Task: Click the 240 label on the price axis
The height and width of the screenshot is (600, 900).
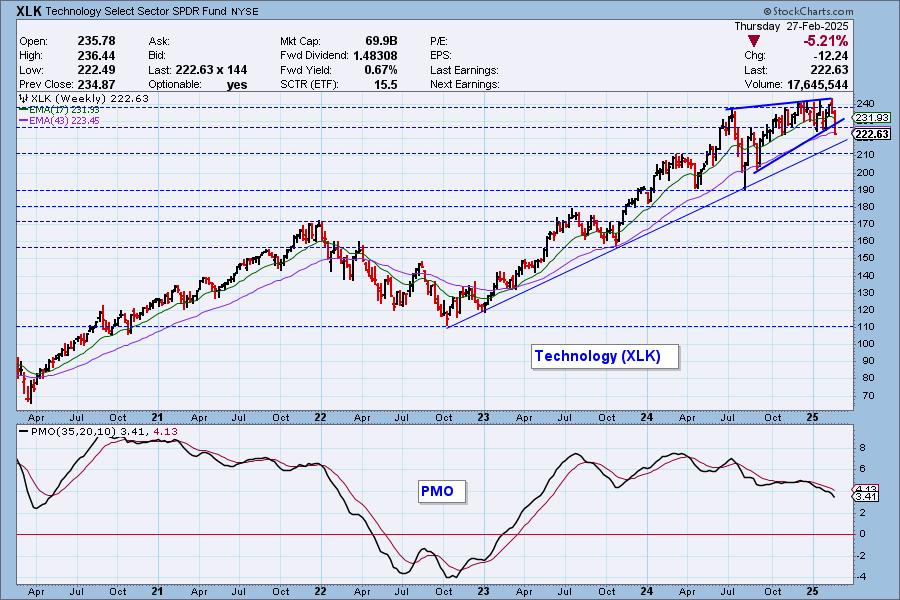Action: 865,104
